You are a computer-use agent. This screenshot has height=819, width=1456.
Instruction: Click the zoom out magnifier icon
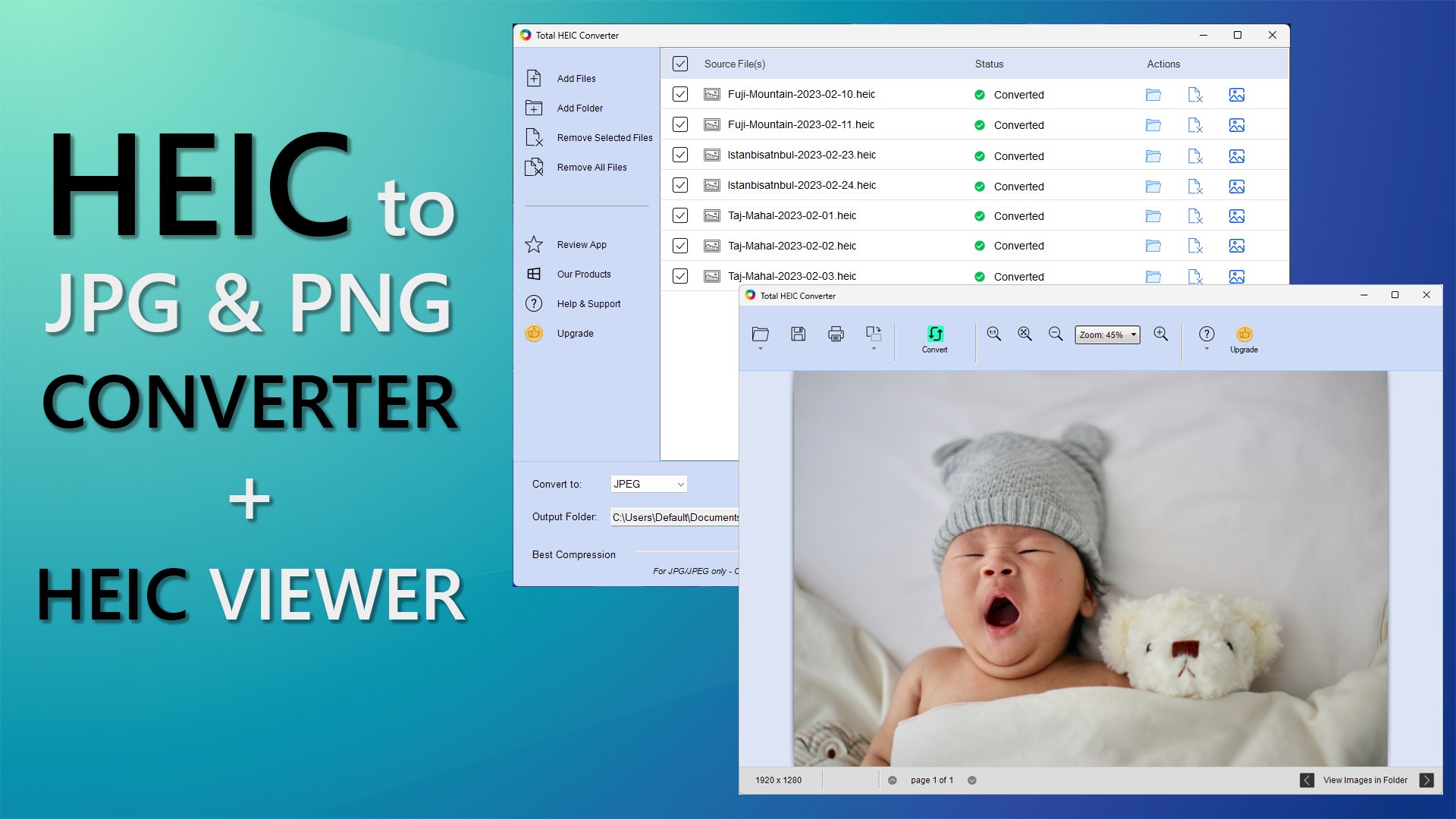(x=1055, y=334)
